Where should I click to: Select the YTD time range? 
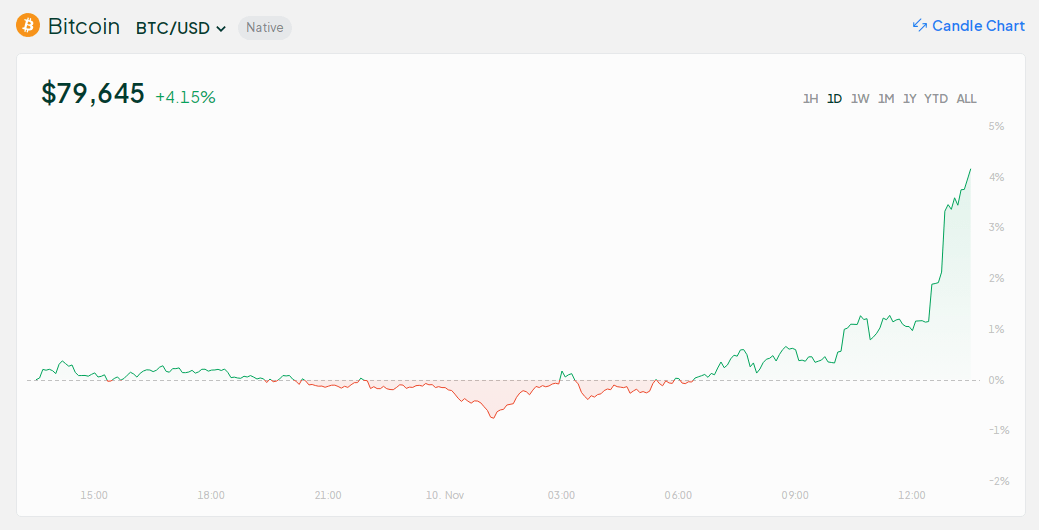click(x=936, y=99)
